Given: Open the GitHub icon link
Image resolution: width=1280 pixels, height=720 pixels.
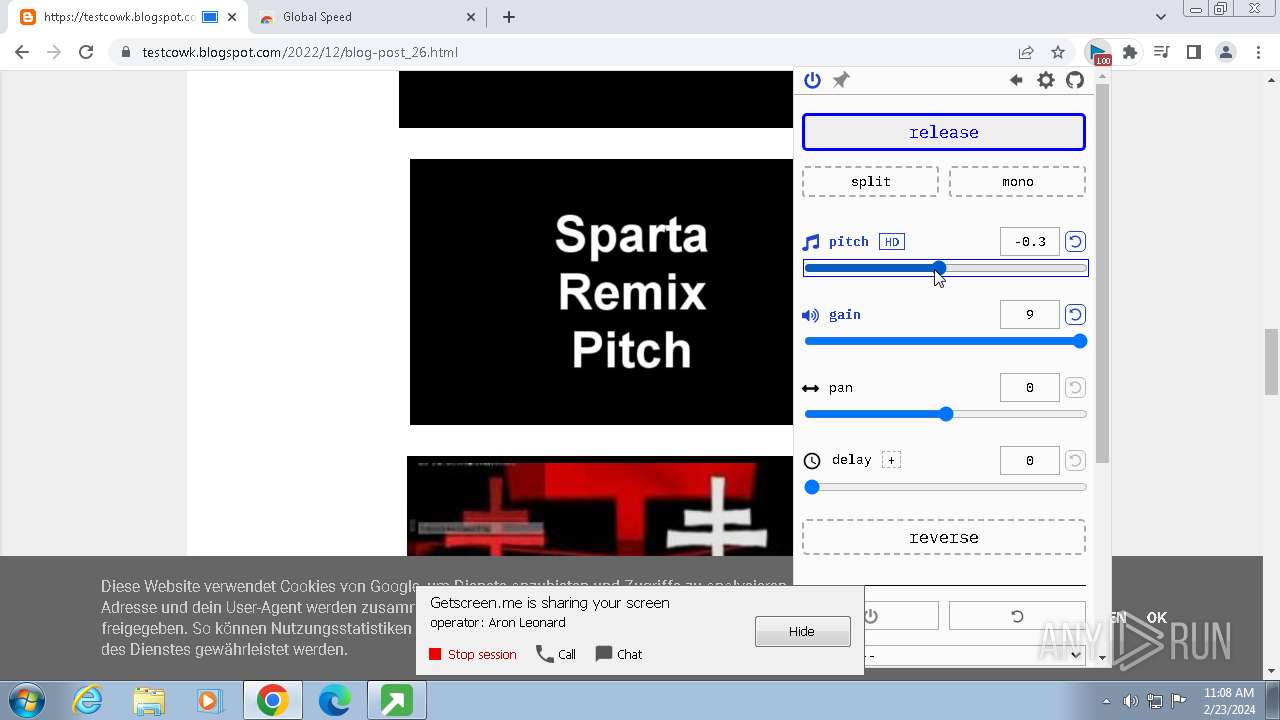Looking at the screenshot, I should [1075, 80].
